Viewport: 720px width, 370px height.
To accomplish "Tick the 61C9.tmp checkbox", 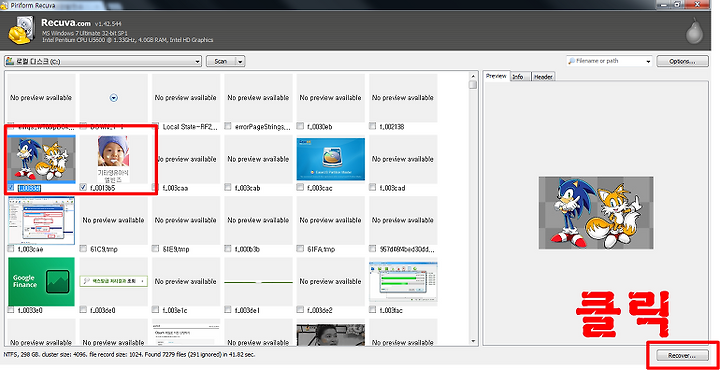I will [83, 249].
